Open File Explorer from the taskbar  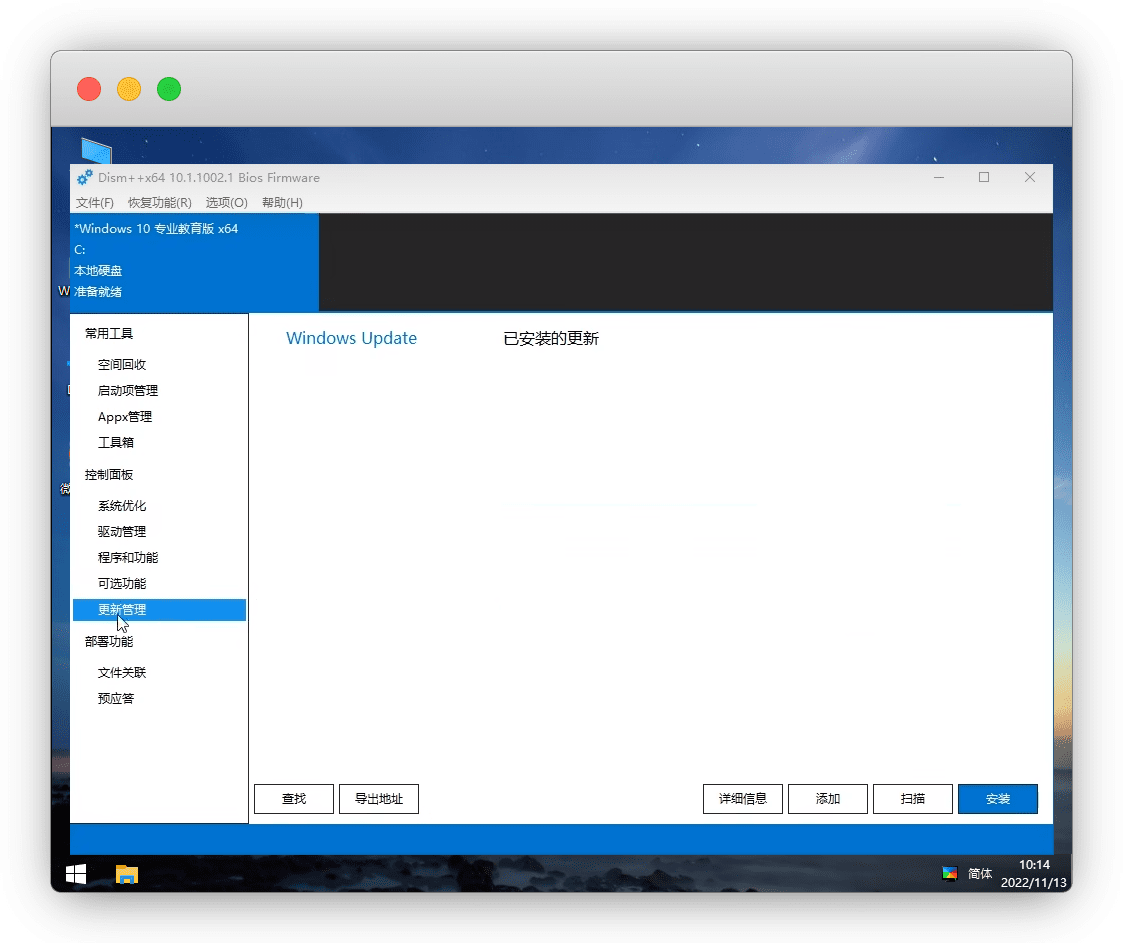coord(127,874)
